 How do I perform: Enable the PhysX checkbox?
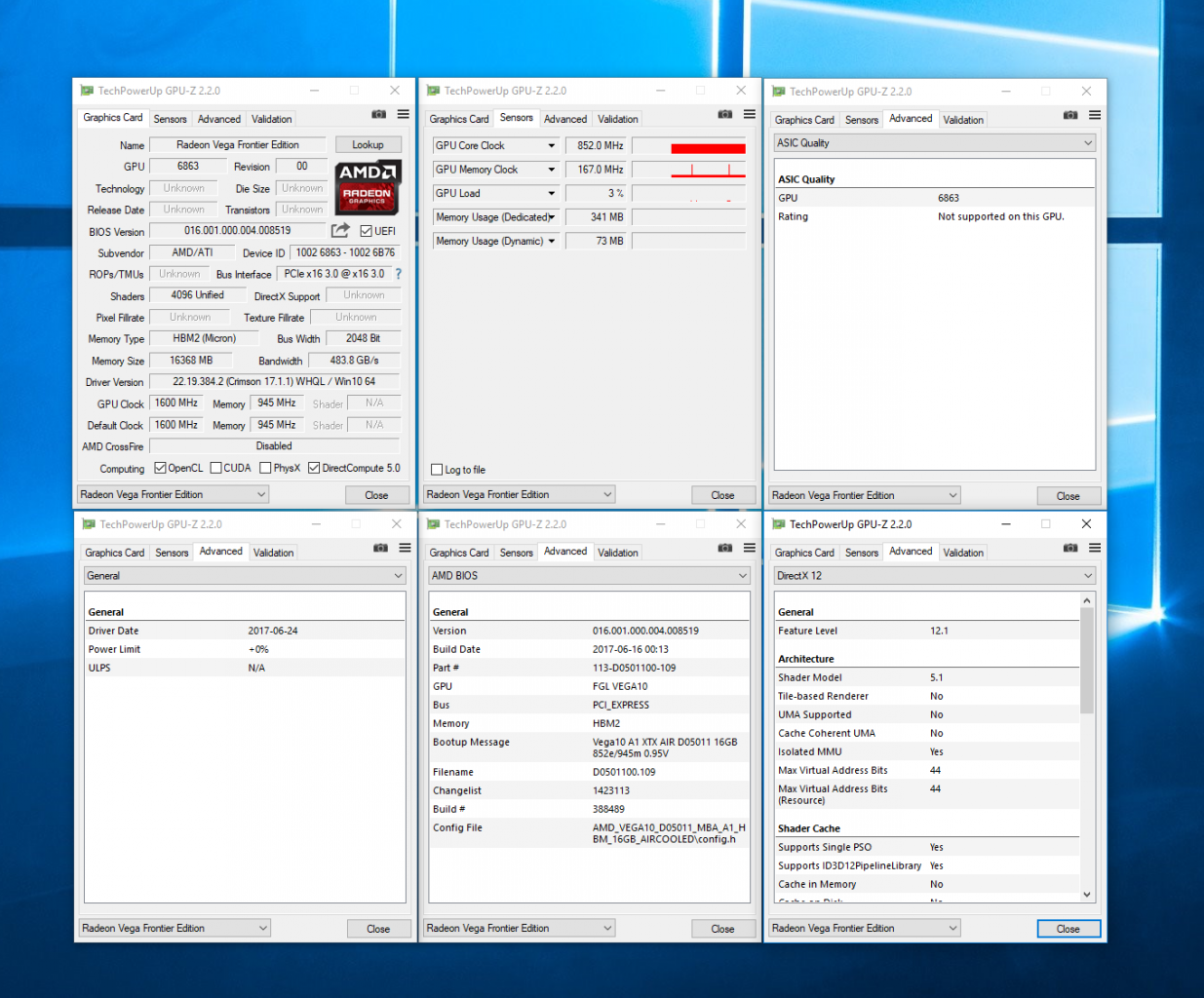click(265, 468)
